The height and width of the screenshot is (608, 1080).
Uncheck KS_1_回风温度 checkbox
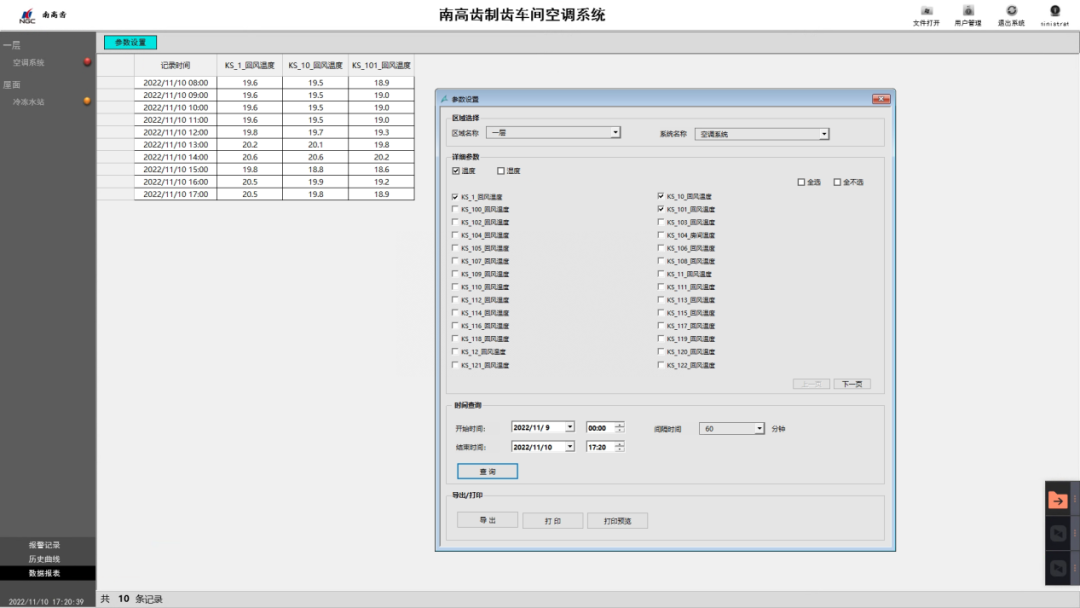[x=455, y=197]
